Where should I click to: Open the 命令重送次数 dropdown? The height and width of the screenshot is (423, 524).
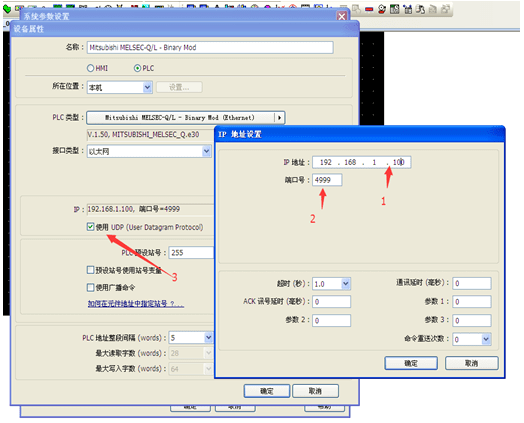coord(472,339)
